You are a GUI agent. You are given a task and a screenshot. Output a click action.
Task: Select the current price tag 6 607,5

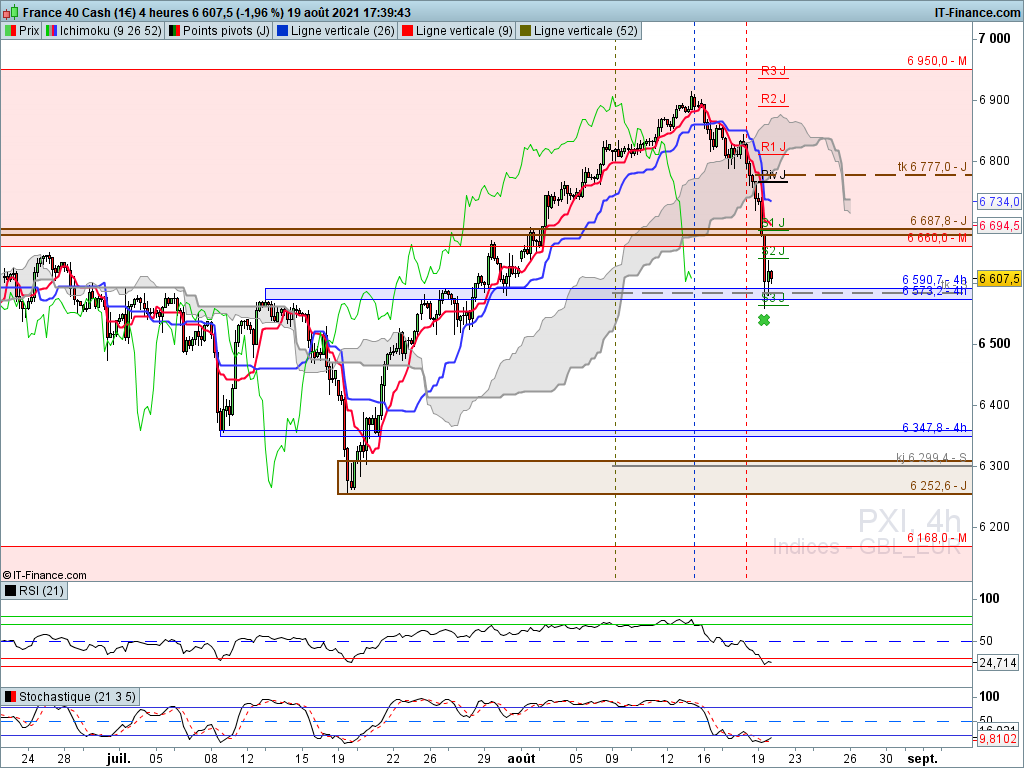tap(999, 279)
